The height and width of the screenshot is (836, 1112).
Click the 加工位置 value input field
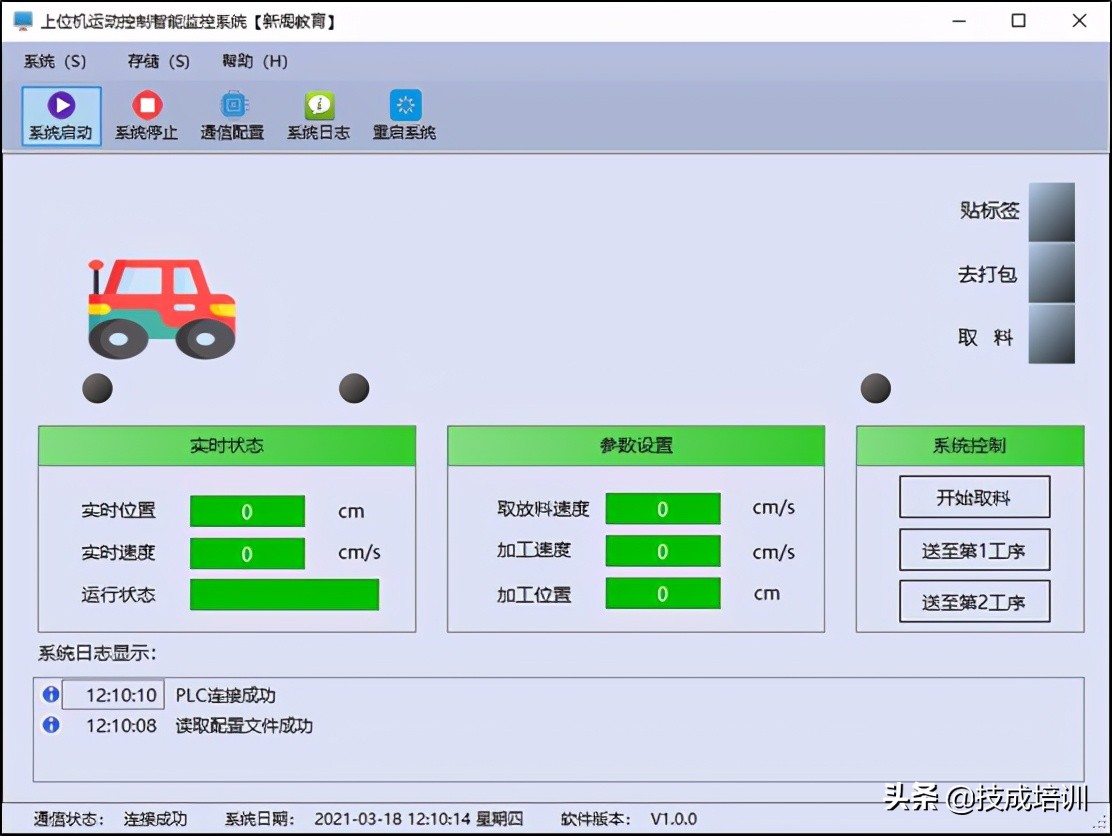pyautogui.click(x=662, y=593)
